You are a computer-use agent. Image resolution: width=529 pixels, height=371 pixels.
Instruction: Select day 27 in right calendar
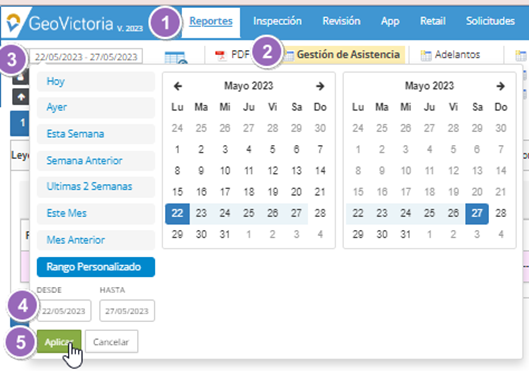tap(477, 213)
